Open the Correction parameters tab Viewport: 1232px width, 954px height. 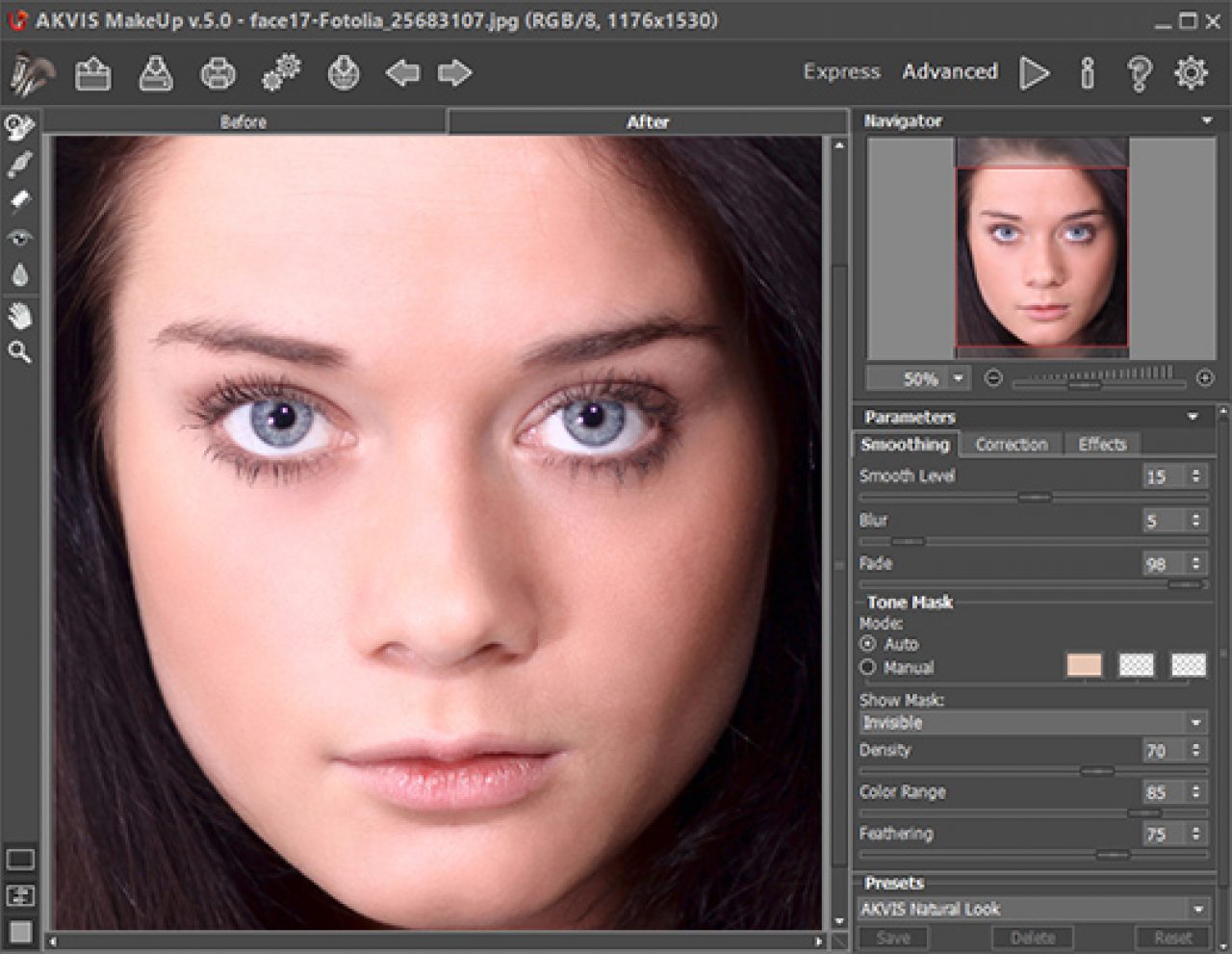tap(1011, 445)
